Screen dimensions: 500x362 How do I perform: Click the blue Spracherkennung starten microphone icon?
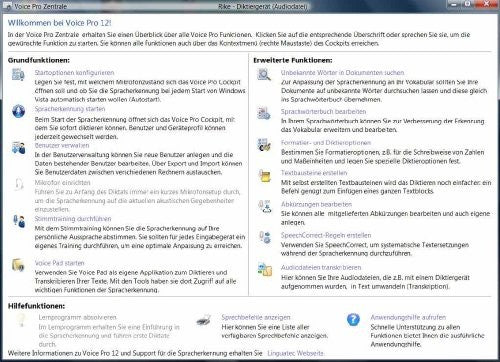19,111
